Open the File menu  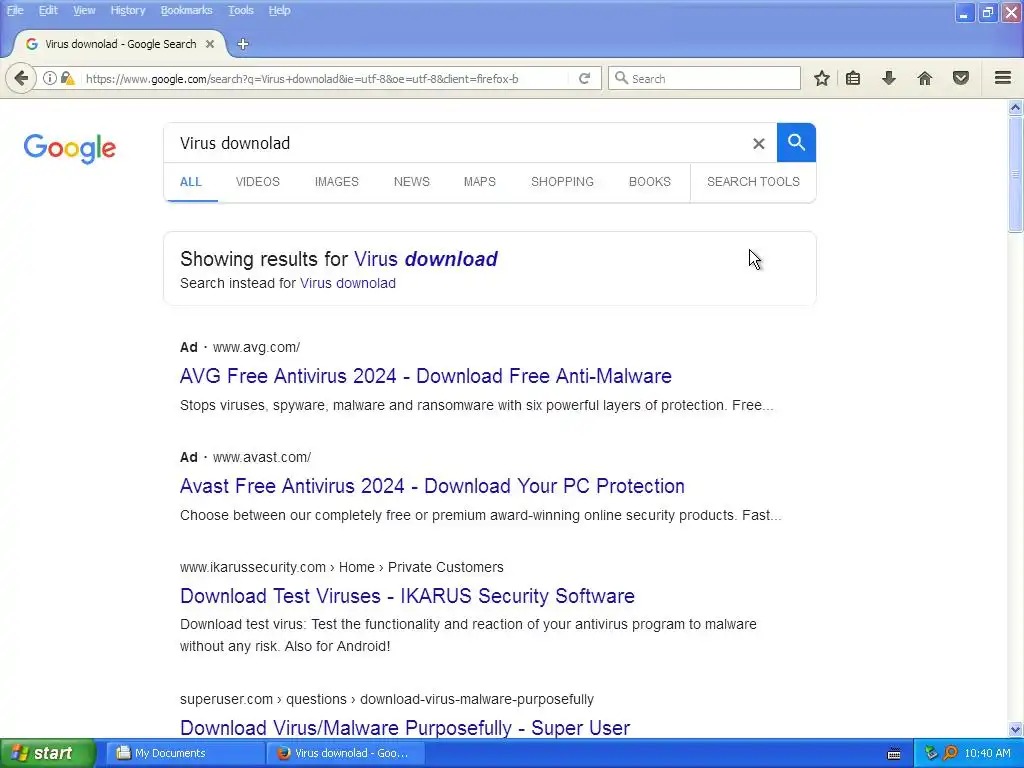click(15, 10)
